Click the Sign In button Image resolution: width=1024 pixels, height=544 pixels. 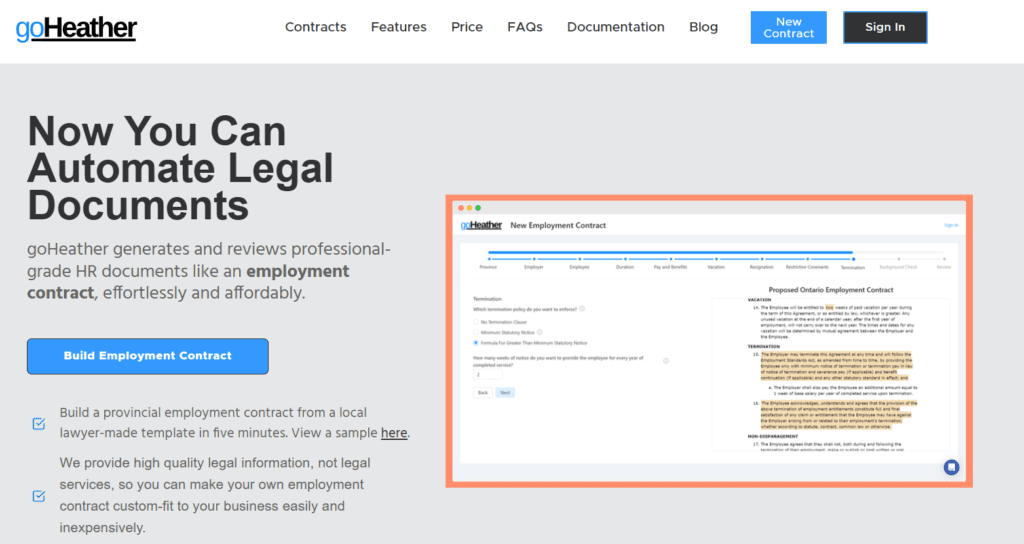point(884,27)
